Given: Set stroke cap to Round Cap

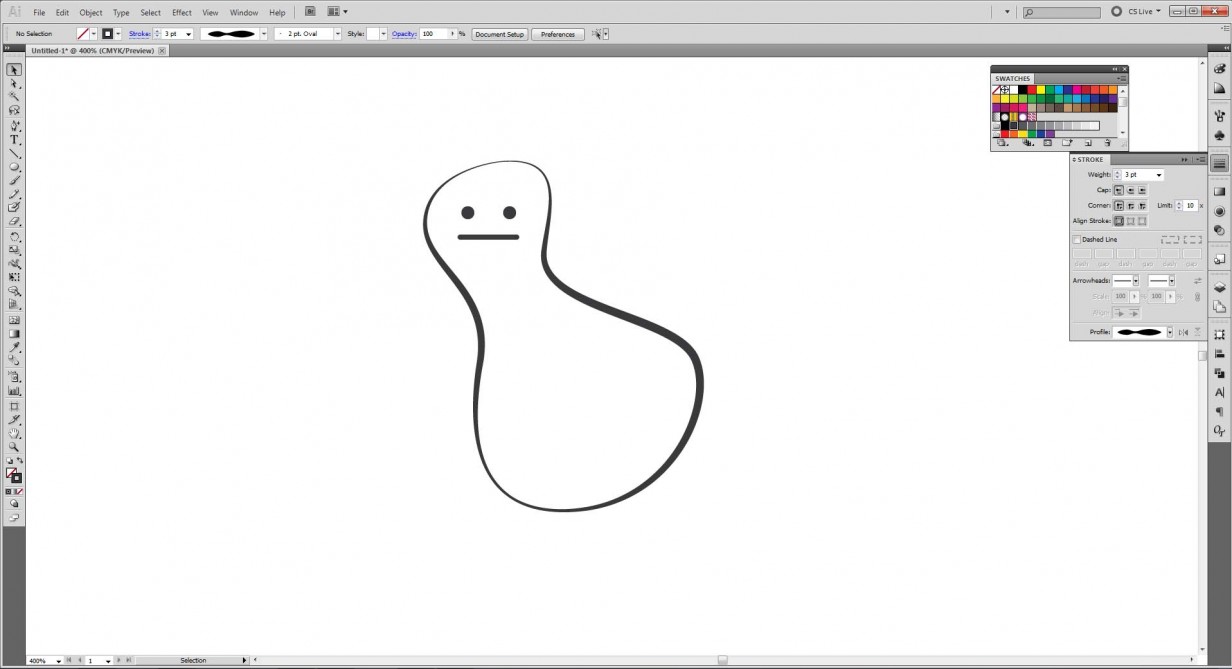Looking at the screenshot, I should pos(1132,190).
